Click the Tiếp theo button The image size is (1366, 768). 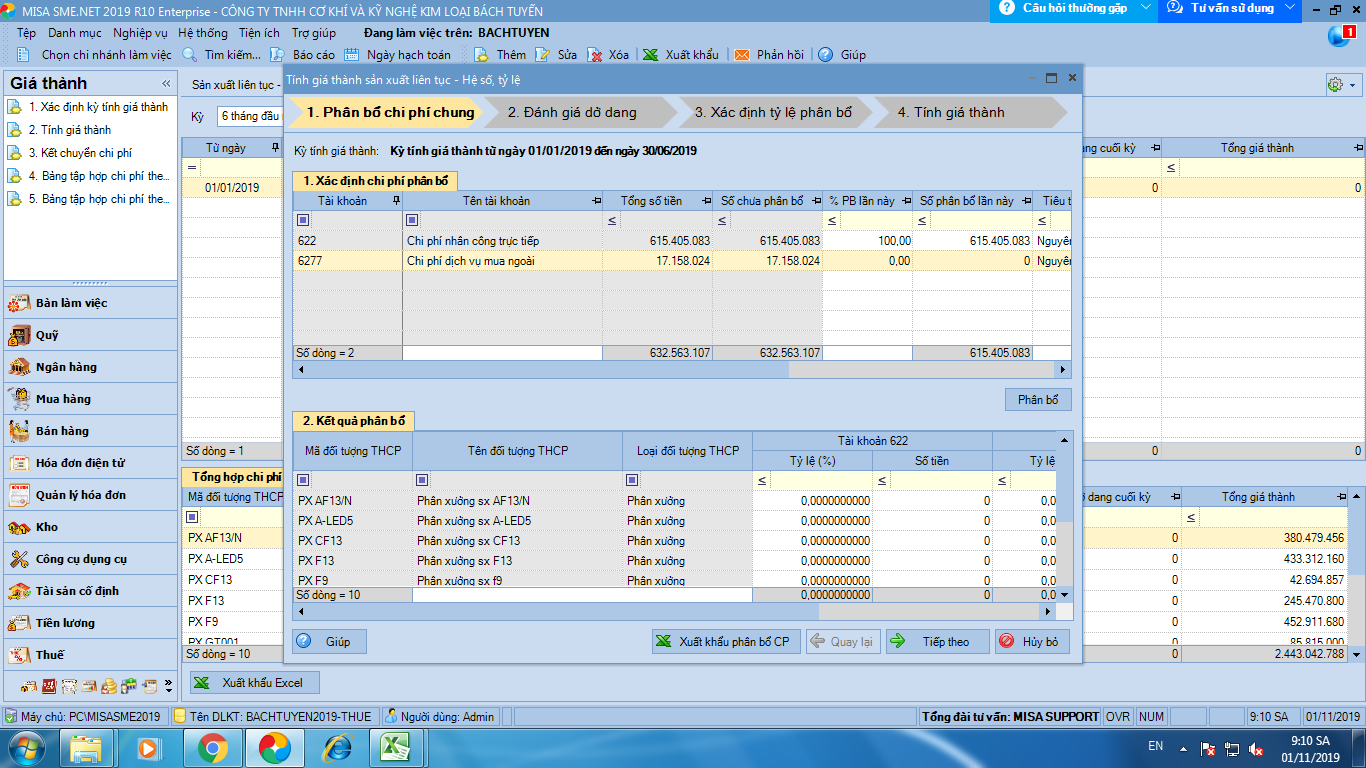point(937,642)
